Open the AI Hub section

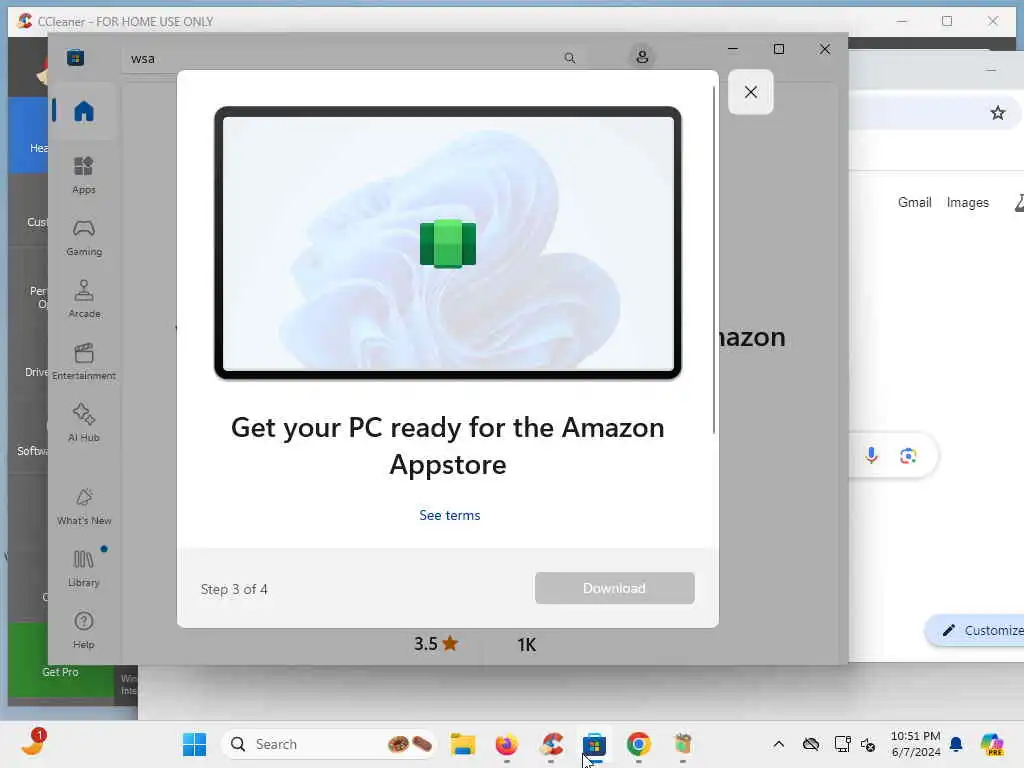pyautogui.click(x=84, y=423)
